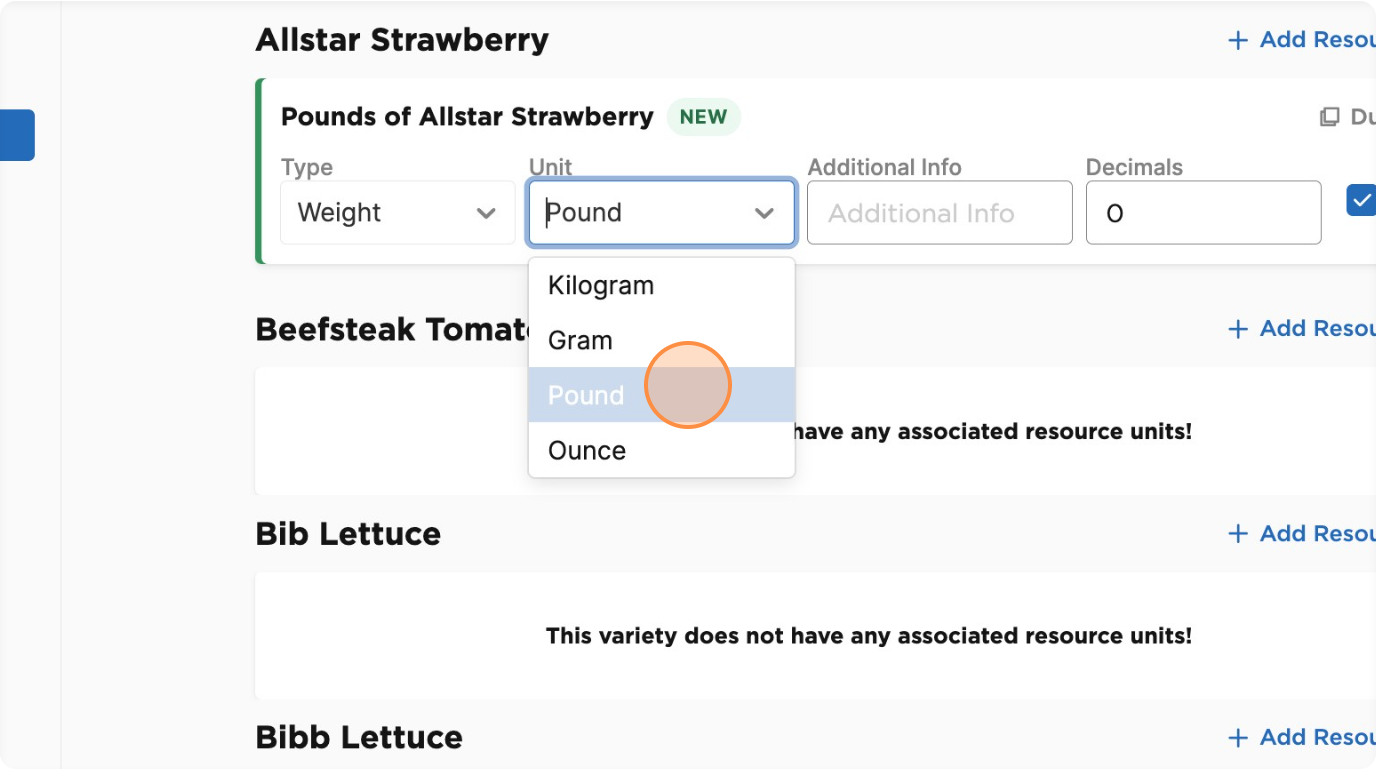Image resolution: width=1382 pixels, height=778 pixels.
Task: Click the blue button on left sidebar
Action: pyautogui.click(x=17, y=135)
